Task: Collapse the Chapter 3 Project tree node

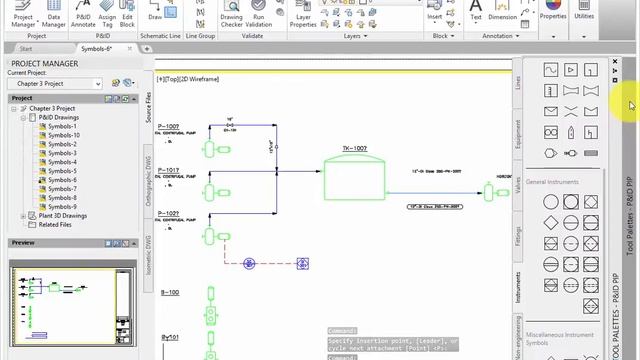Action: (14, 109)
